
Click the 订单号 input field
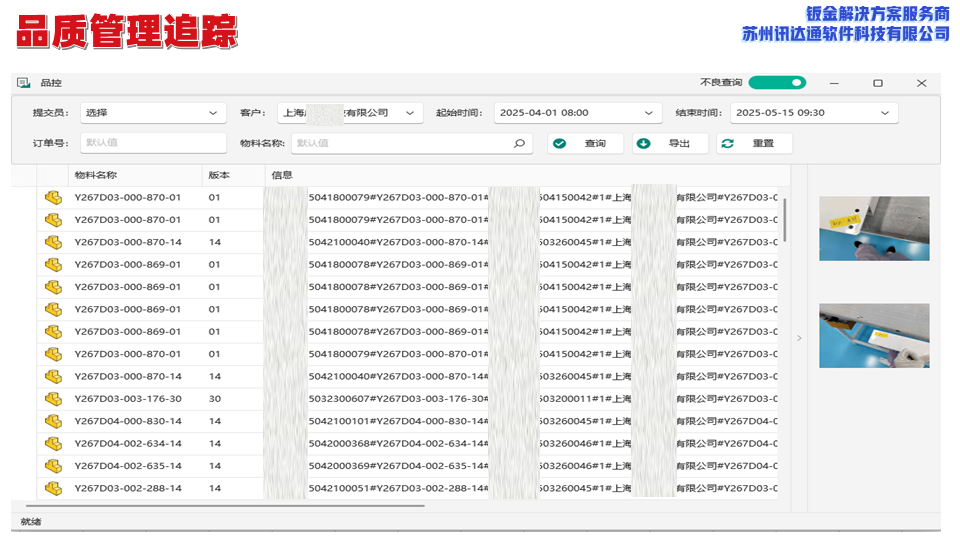pos(153,143)
